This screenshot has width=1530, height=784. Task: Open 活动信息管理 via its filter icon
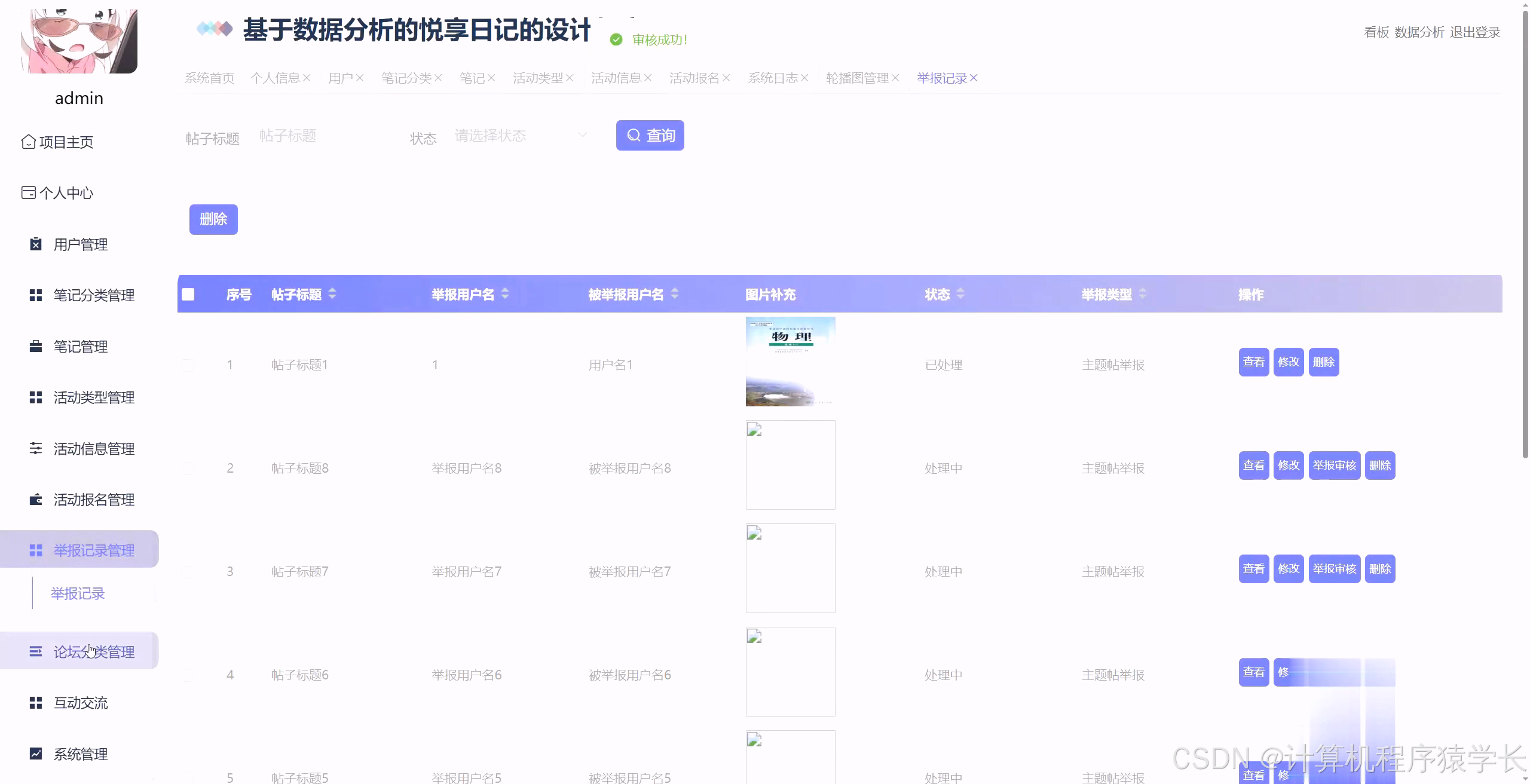click(35, 448)
